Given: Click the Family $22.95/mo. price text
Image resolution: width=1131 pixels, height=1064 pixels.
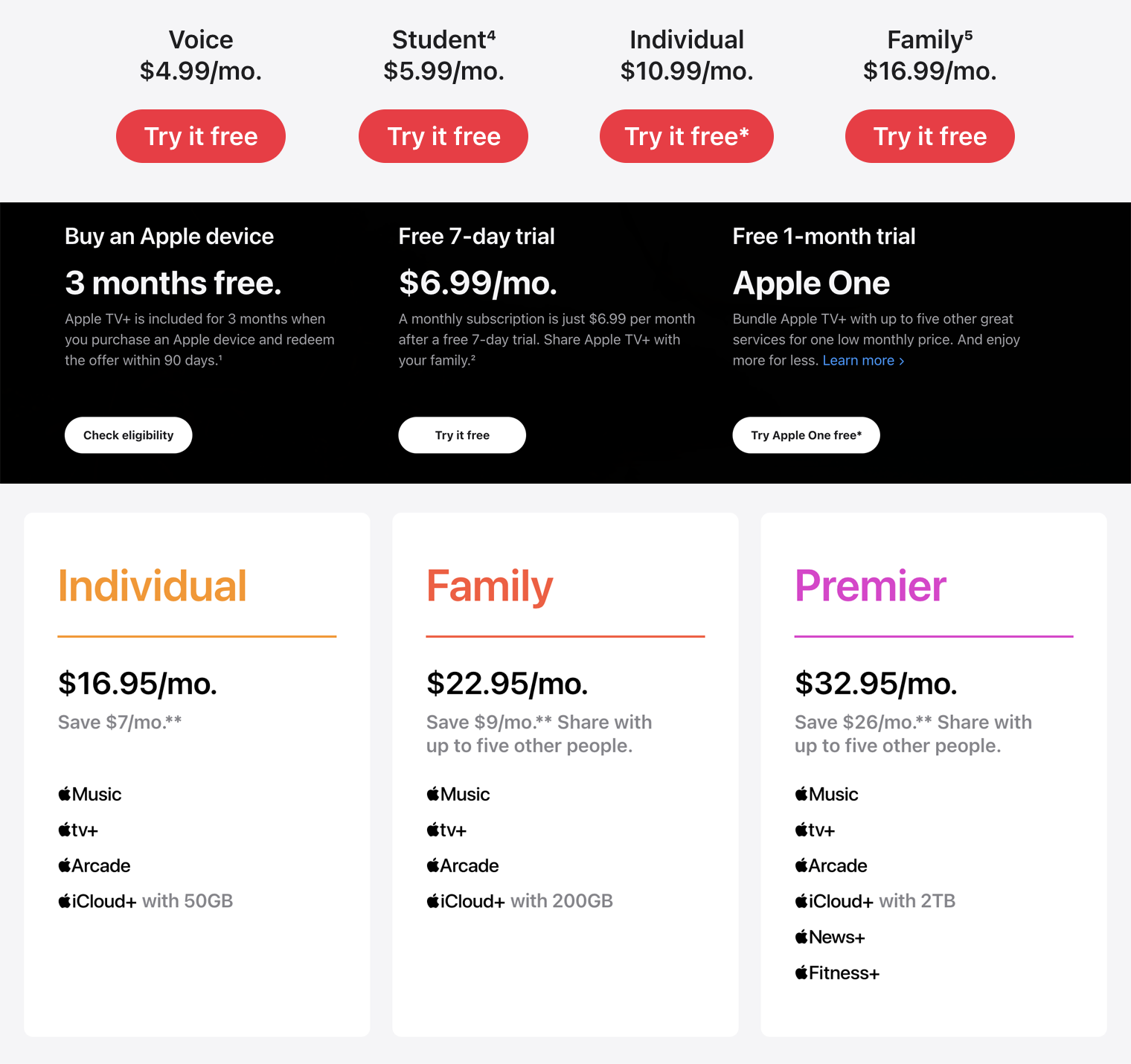Looking at the screenshot, I should click(x=507, y=683).
